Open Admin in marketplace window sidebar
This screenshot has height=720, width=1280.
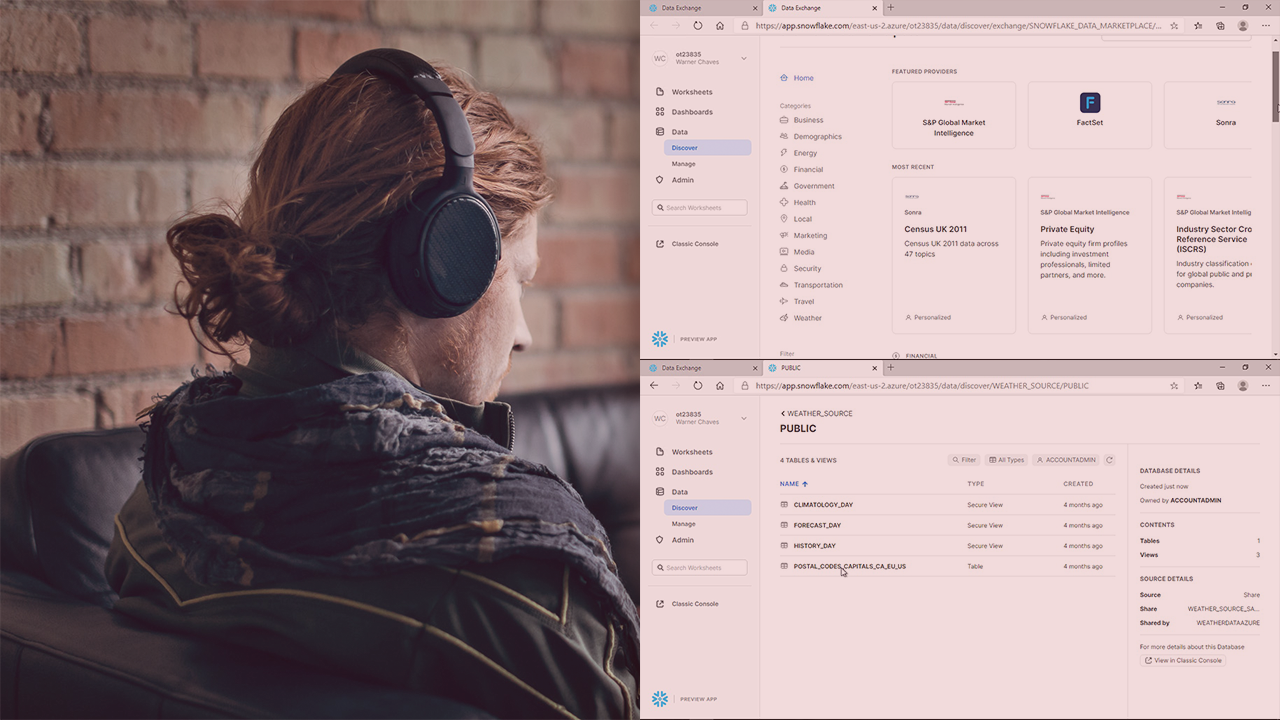pos(674,180)
